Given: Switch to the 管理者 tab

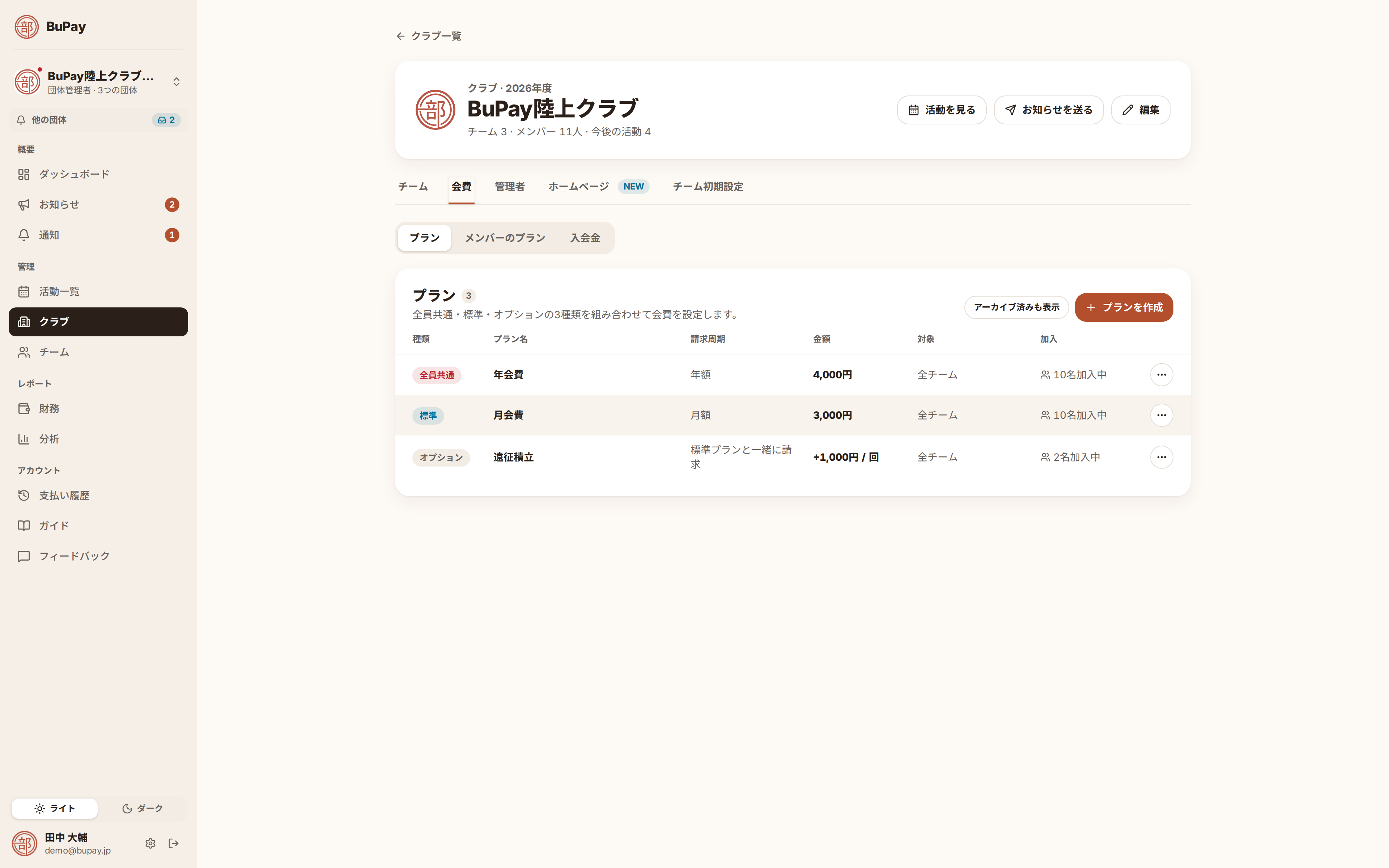Looking at the screenshot, I should point(510,187).
